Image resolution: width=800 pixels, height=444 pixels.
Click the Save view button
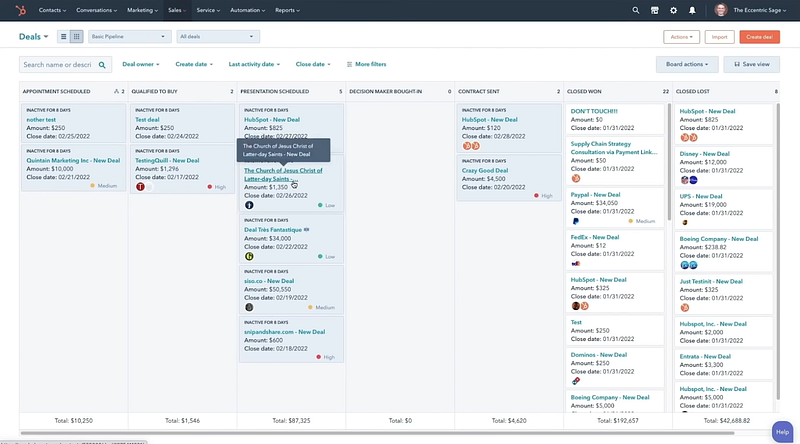point(752,64)
